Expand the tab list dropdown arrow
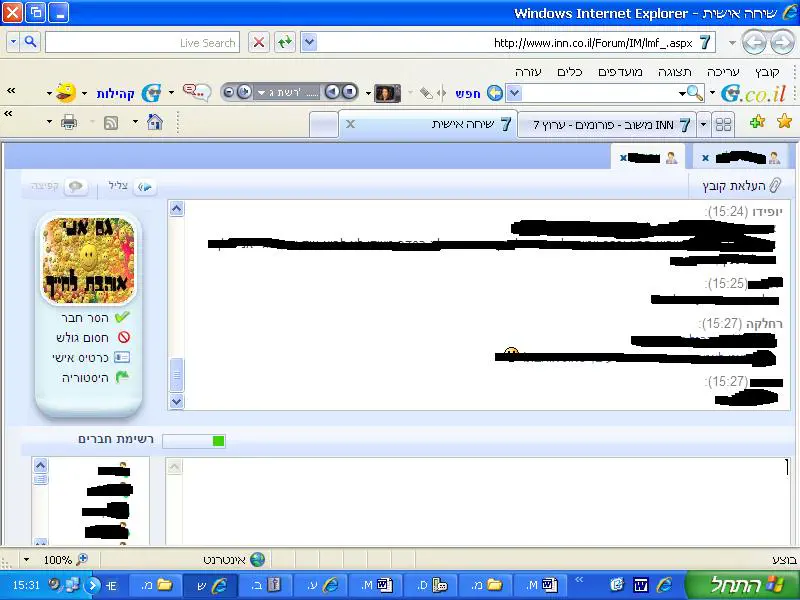This screenshot has height=600, width=800. tap(704, 124)
